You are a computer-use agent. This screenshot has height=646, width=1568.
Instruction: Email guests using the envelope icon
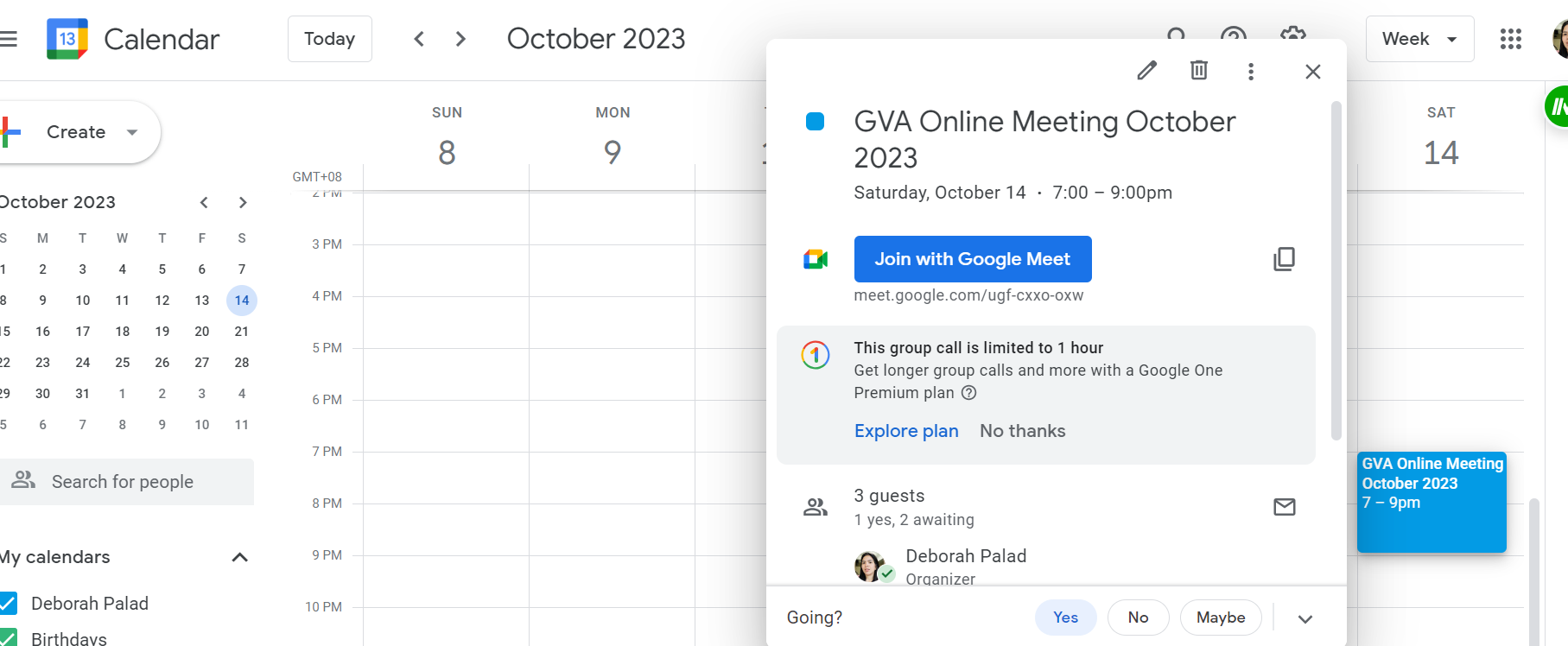point(1285,507)
